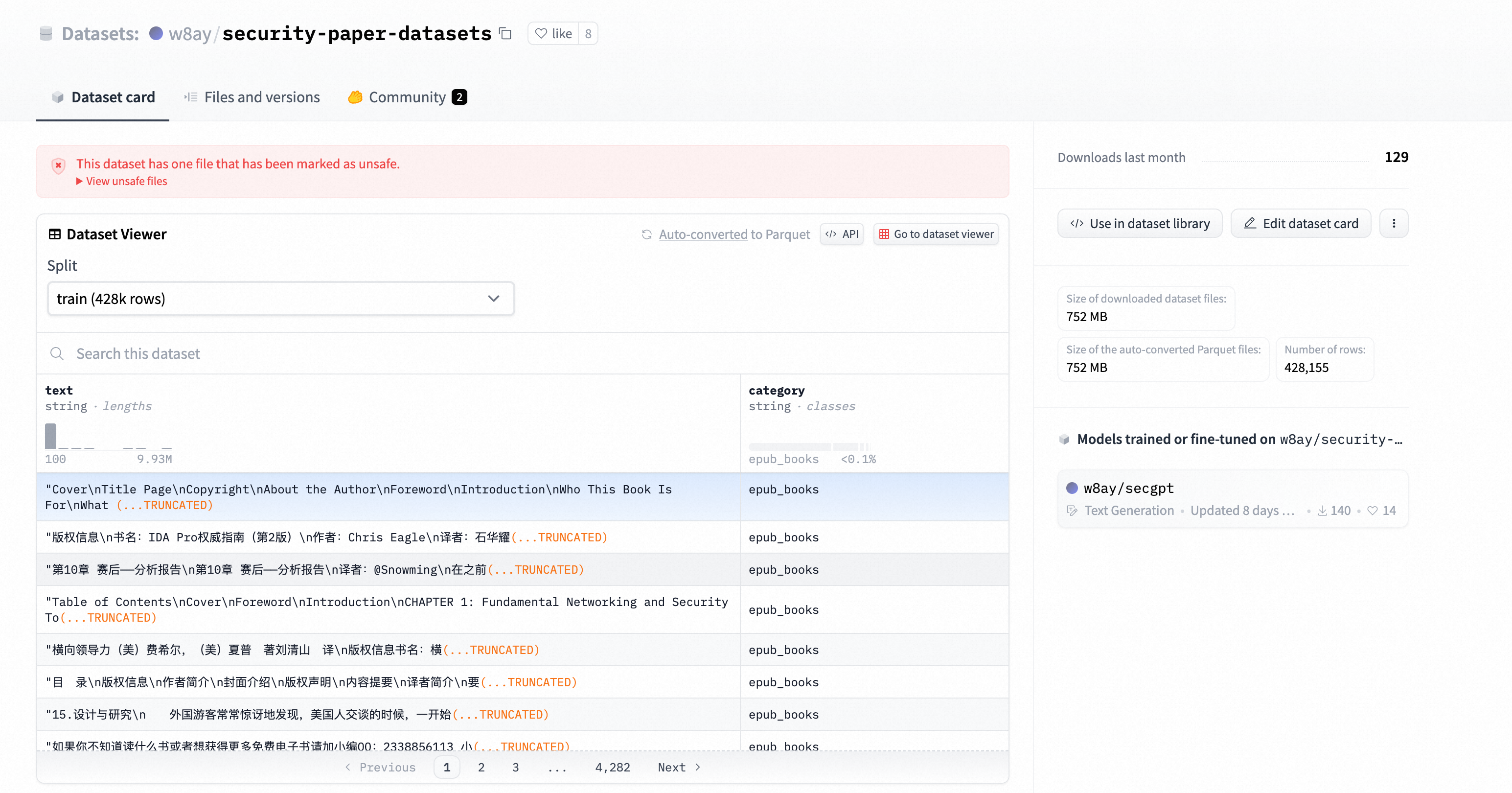Click Go to dataset viewer button
This screenshot has height=793, width=1512.
click(936, 234)
